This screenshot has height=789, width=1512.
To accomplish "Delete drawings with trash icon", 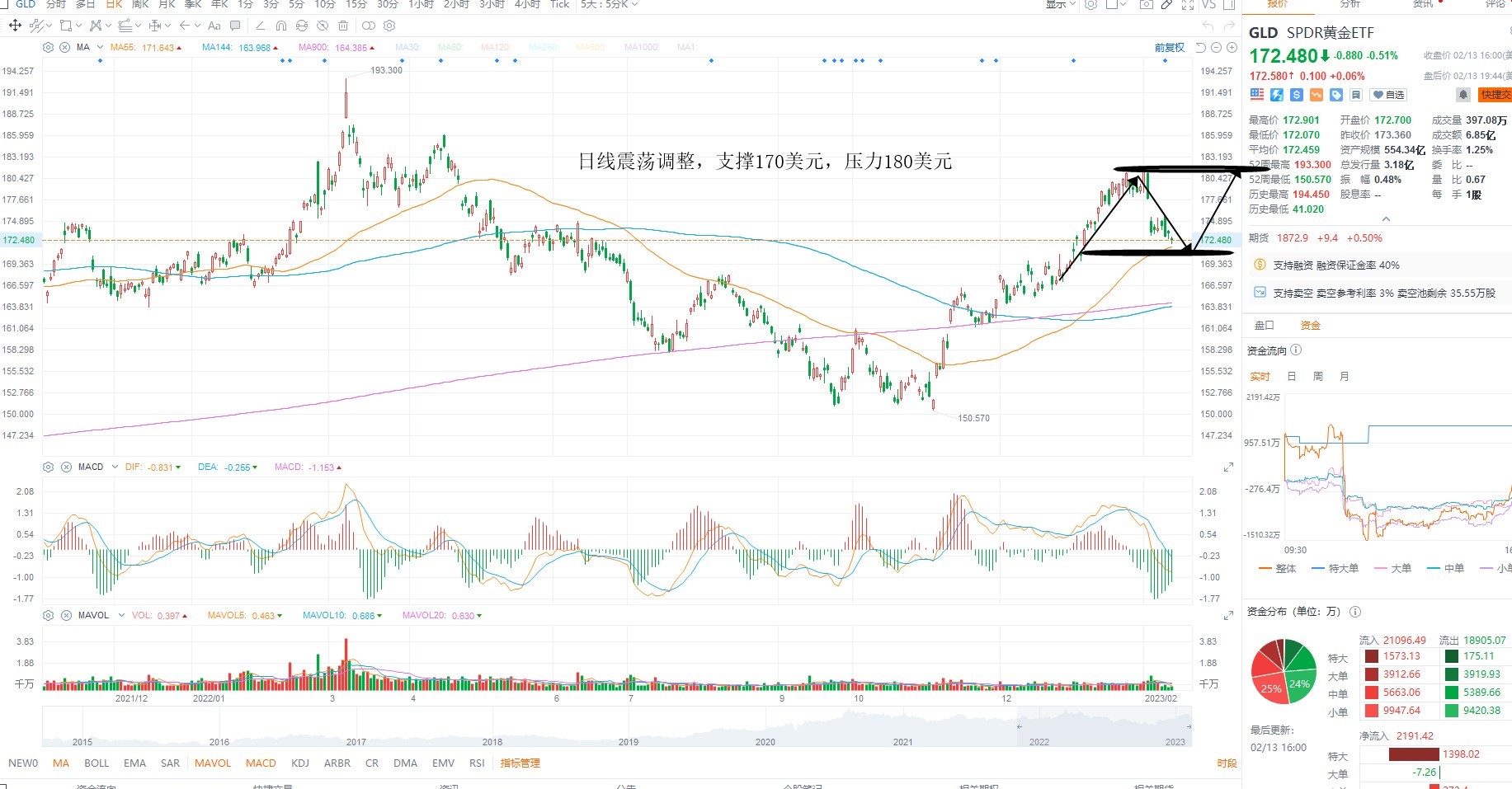I will coord(343,26).
